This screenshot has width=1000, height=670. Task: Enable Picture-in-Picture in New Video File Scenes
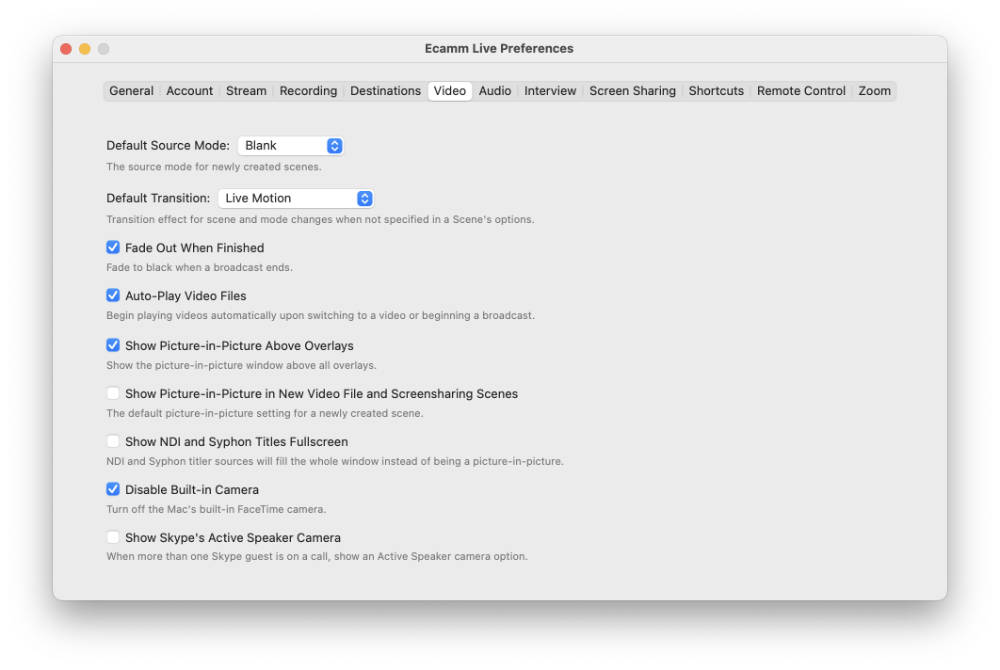pos(113,394)
